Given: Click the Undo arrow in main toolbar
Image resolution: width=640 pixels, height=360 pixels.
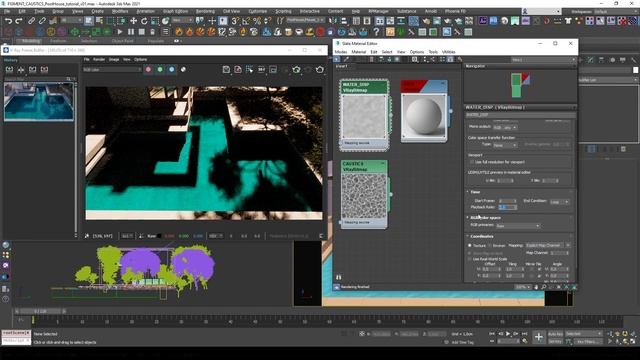Looking at the screenshot, I should point(8,21).
